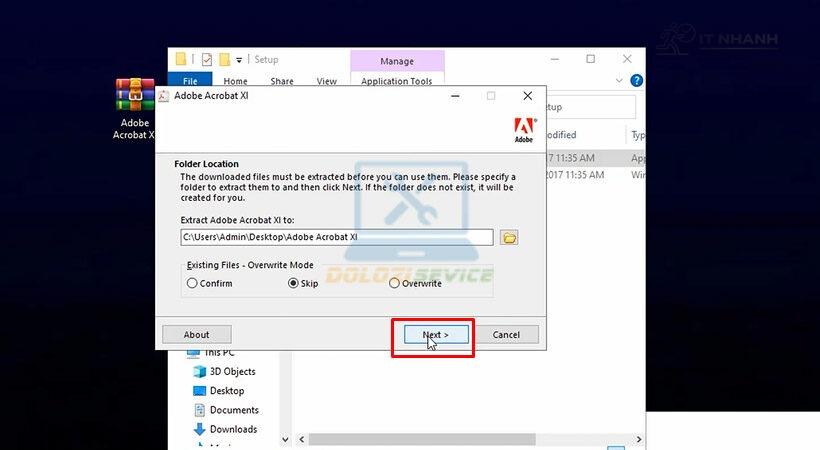Select the Confirm overwrite mode option

click(x=192, y=283)
